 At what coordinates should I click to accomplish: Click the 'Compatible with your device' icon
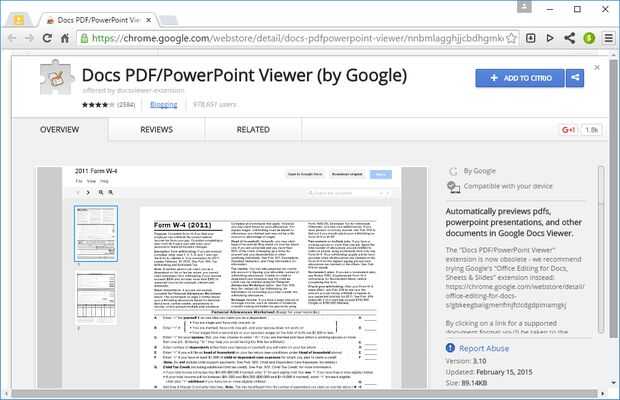tap(454, 187)
